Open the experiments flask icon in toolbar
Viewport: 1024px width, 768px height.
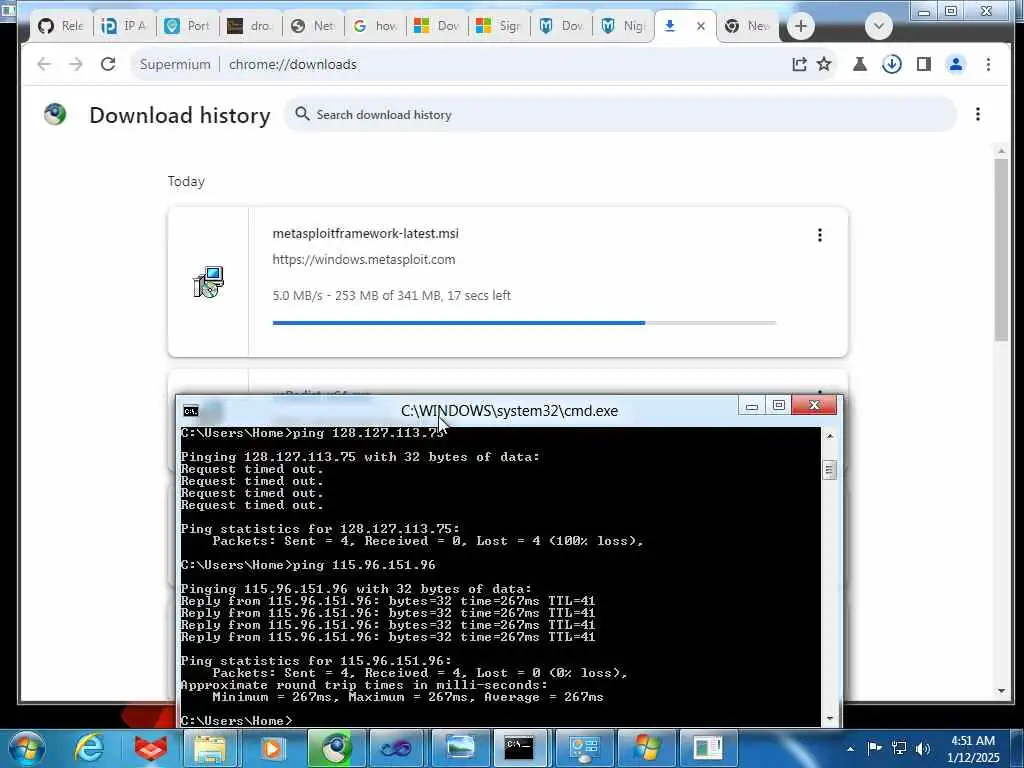(x=860, y=64)
